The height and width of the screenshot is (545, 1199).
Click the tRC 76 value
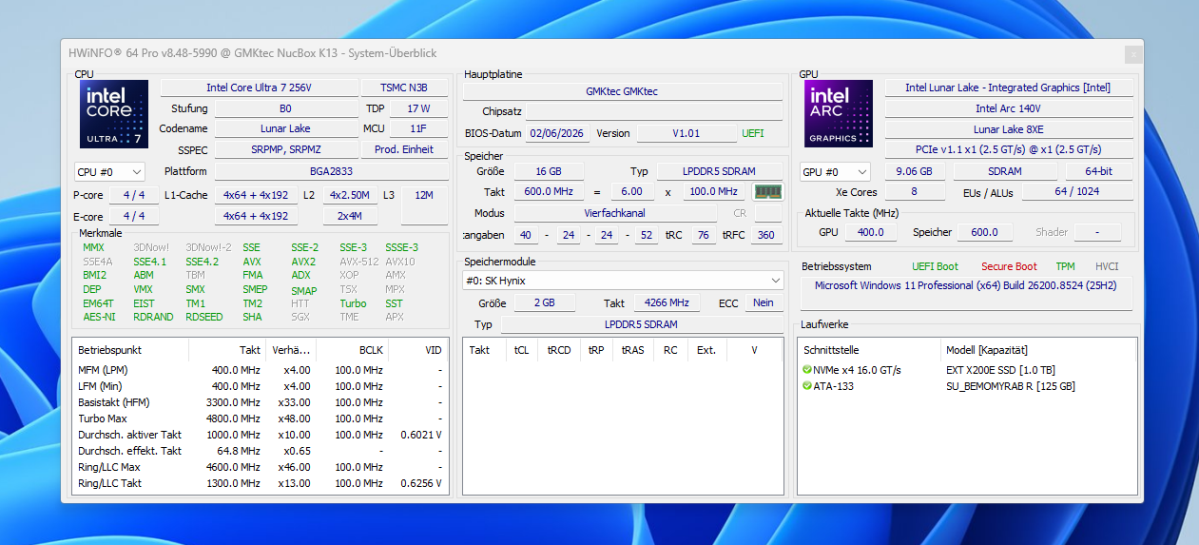703,235
